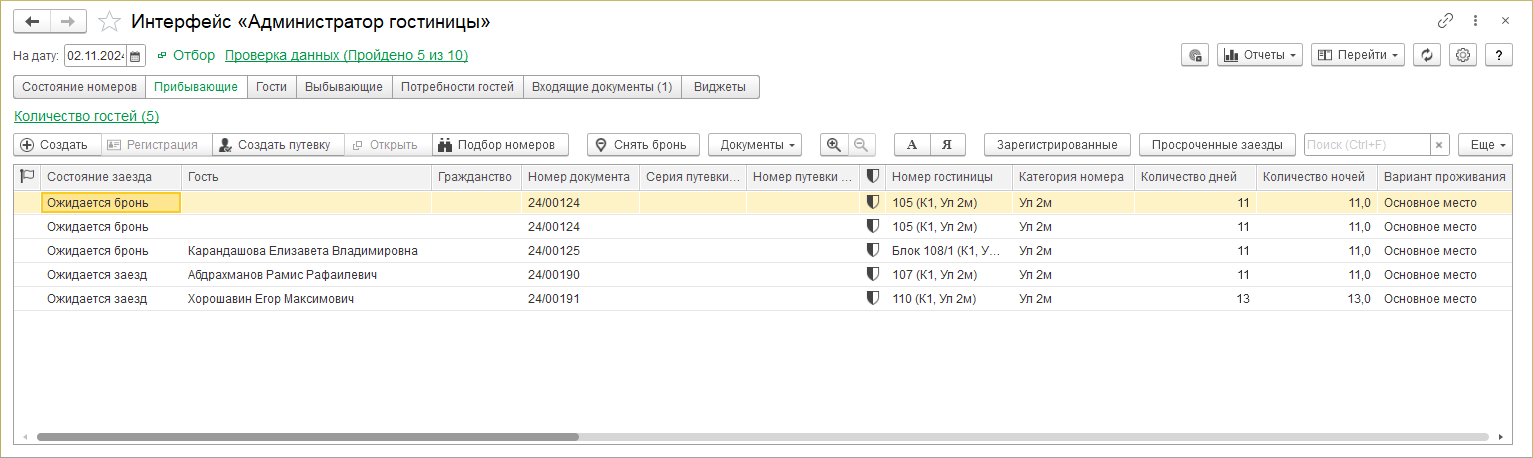This screenshot has width=1533, height=458.
Task: Select the Прибывающие tab
Action: click(196, 87)
